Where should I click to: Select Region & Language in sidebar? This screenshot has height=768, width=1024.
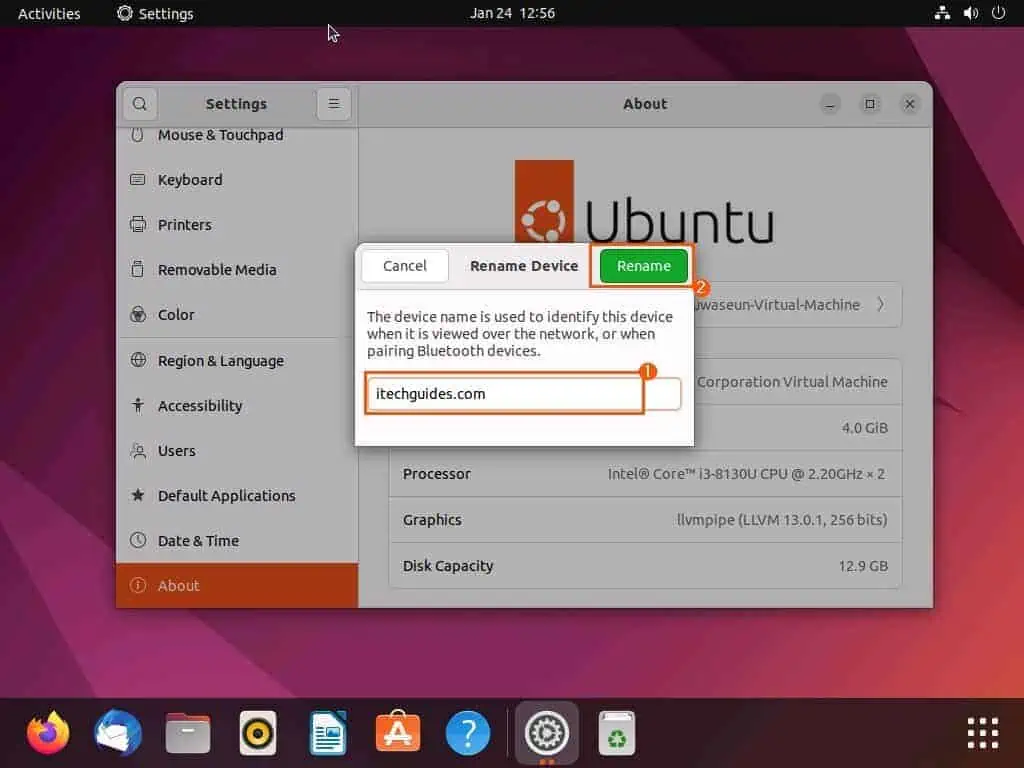tap(220, 361)
